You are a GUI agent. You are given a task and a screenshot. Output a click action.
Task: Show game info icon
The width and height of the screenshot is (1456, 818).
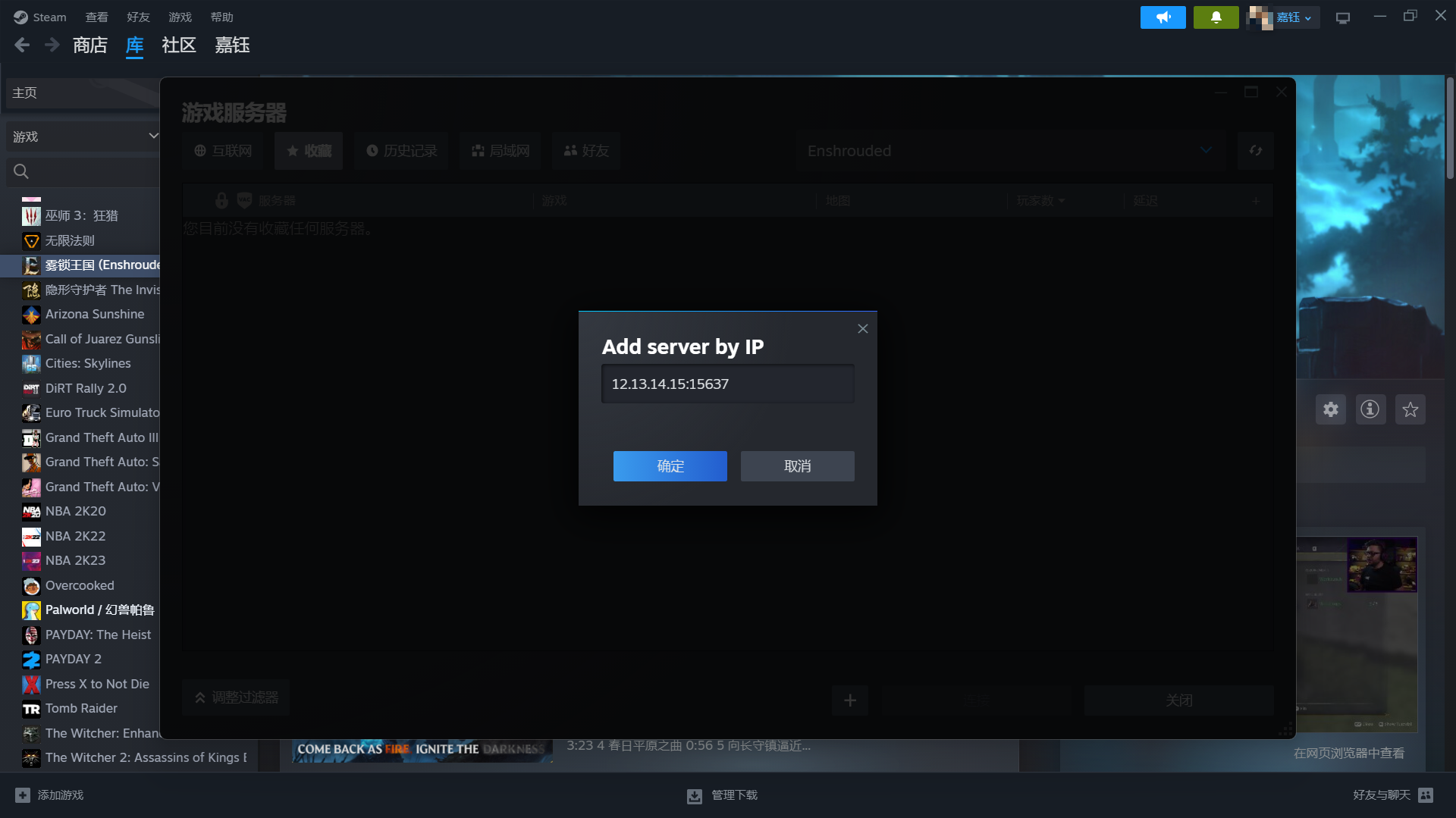[1370, 409]
